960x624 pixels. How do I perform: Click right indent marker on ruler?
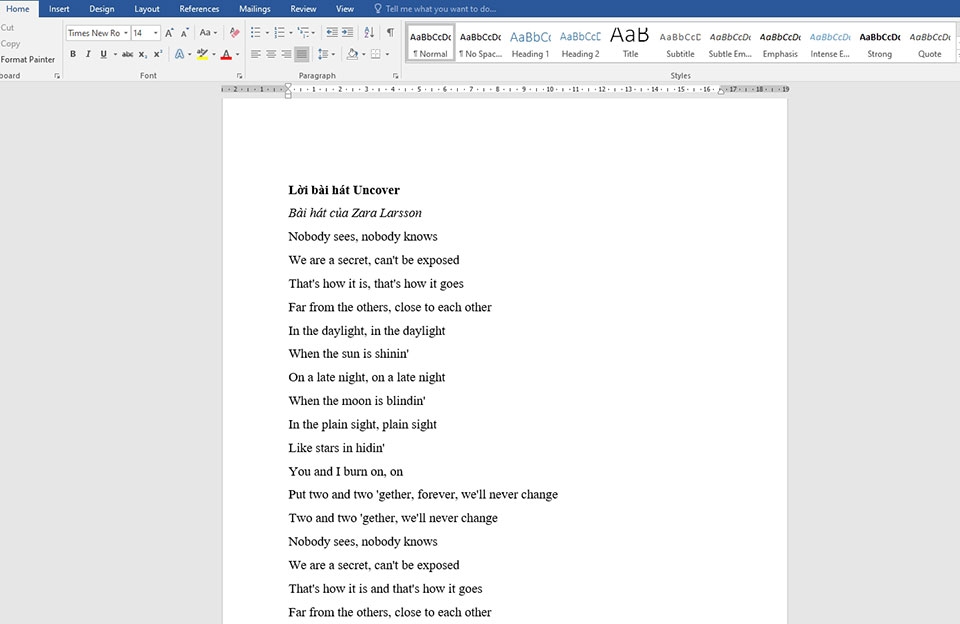click(x=721, y=91)
